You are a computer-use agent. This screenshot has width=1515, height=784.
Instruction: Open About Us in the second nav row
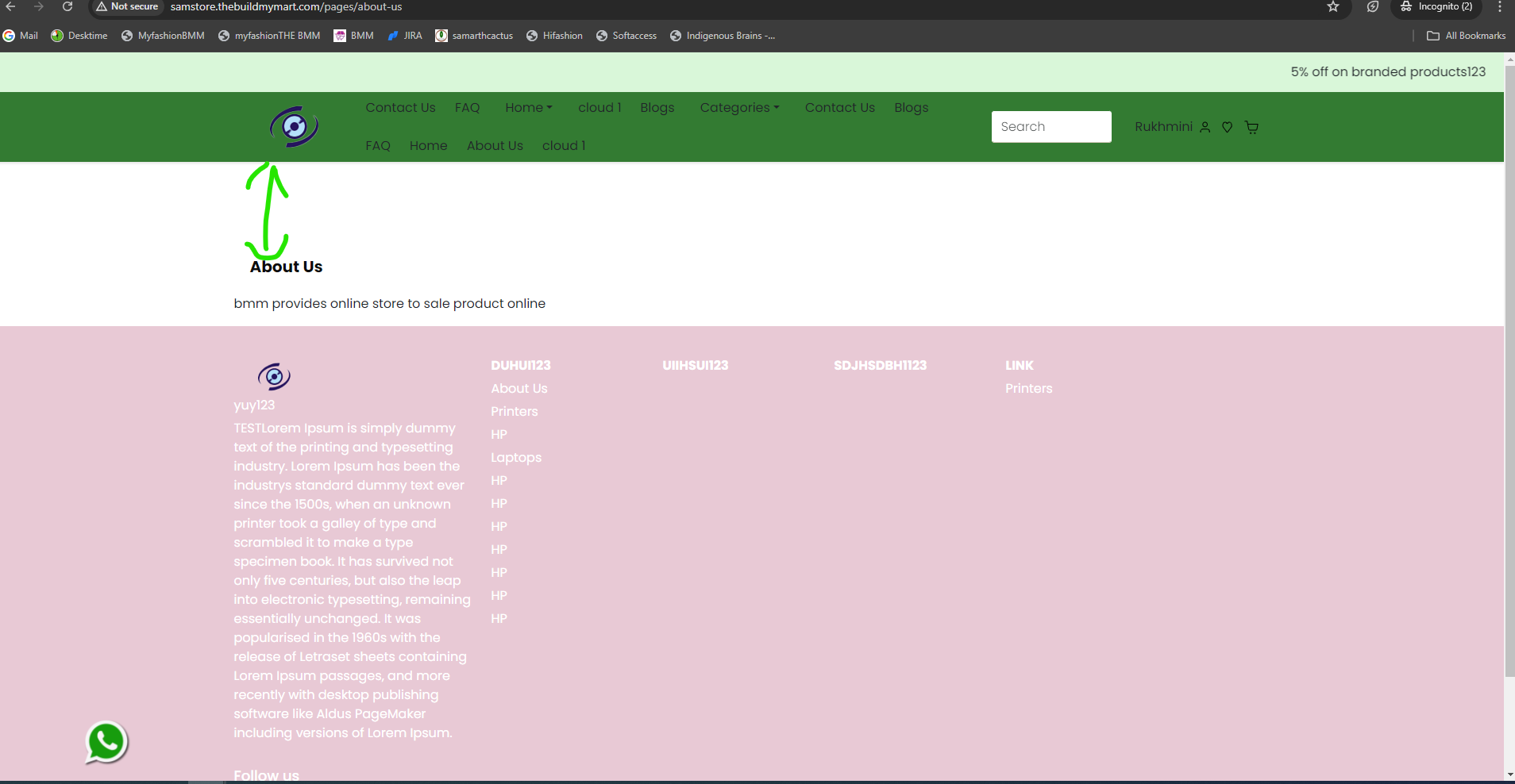click(495, 146)
